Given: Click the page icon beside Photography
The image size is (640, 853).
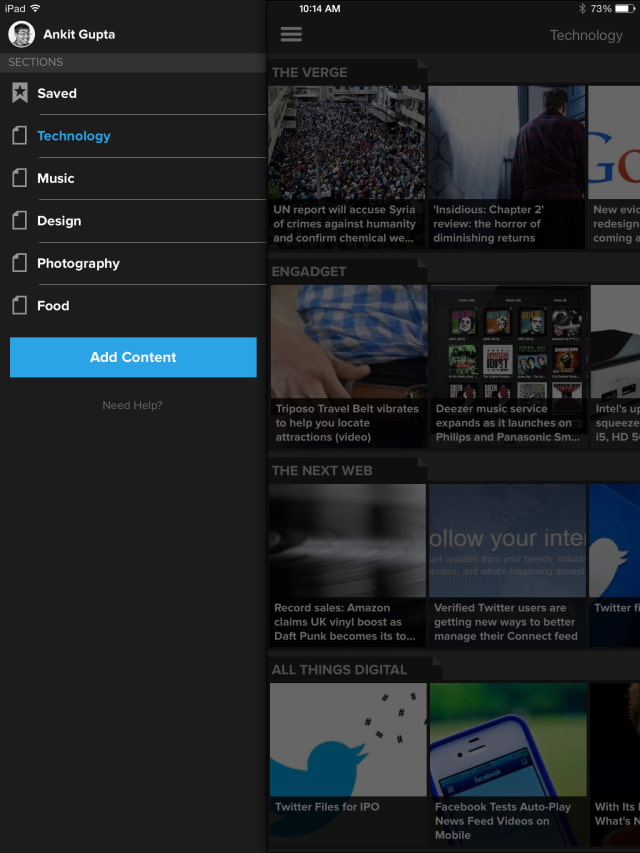Looking at the screenshot, I should (20, 263).
